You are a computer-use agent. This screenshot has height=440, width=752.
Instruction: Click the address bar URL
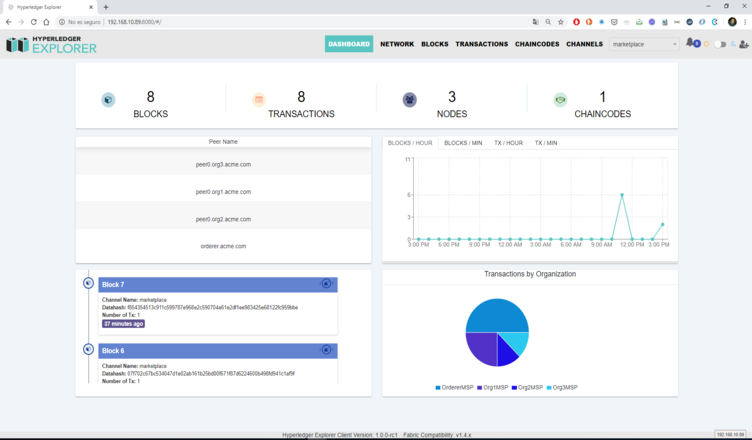pos(134,22)
